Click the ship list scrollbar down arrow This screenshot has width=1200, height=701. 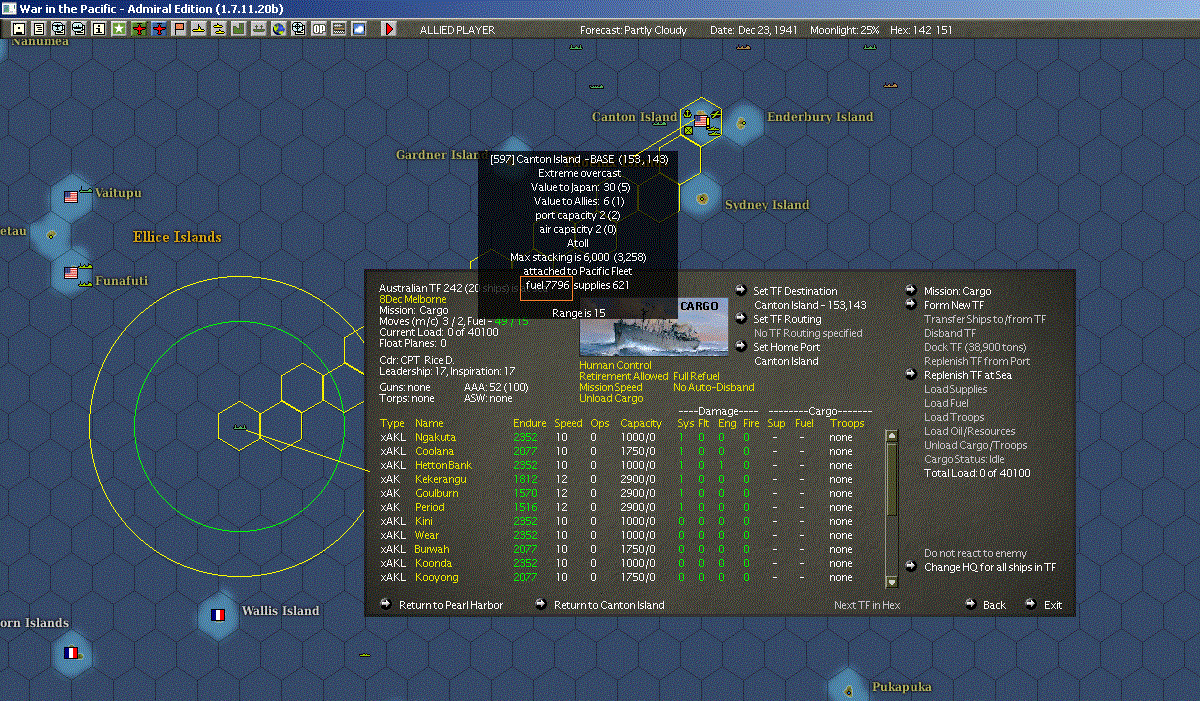[x=892, y=582]
